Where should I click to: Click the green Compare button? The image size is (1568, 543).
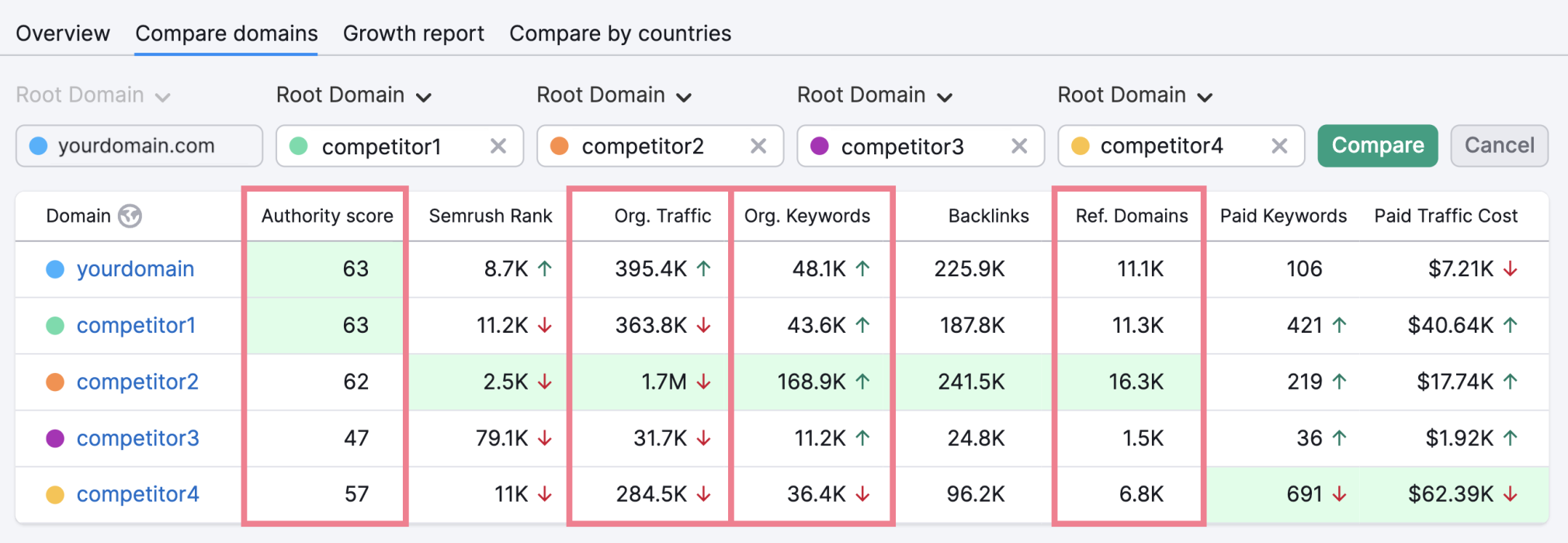point(1378,146)
